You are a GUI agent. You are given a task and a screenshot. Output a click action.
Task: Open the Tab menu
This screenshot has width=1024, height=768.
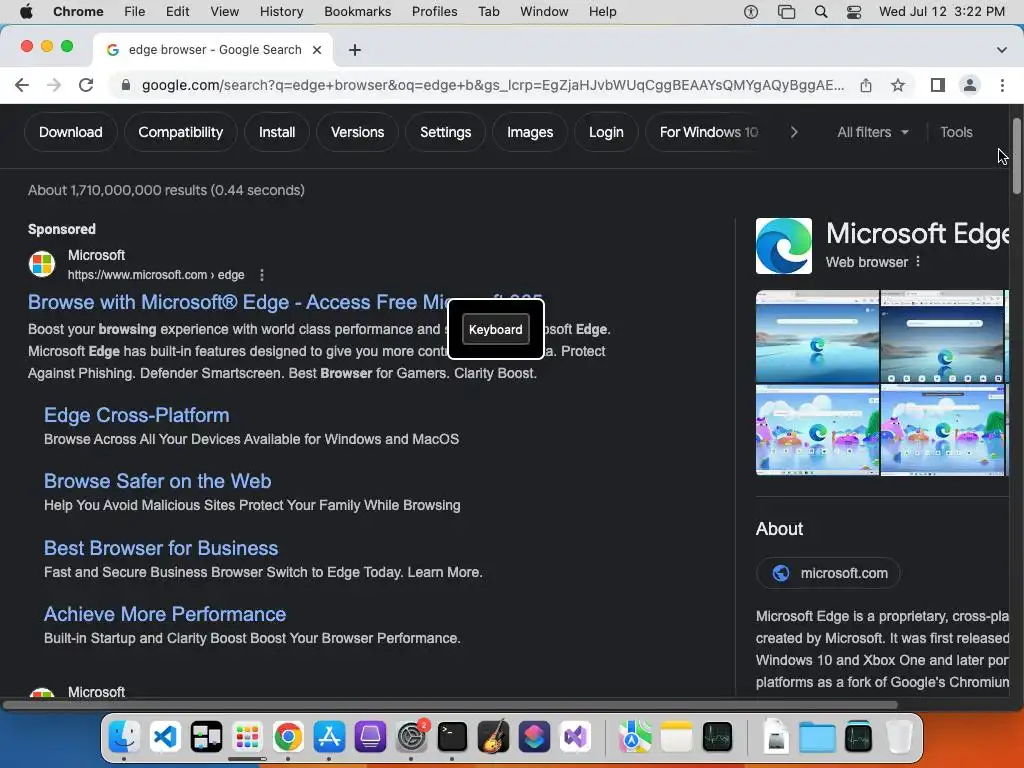488,12
